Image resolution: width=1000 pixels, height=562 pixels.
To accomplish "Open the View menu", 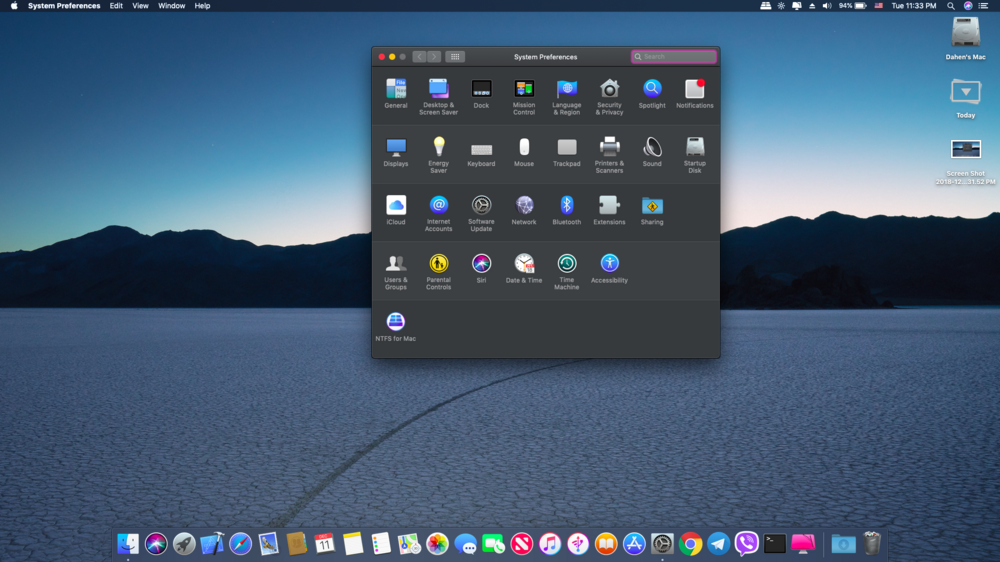I will (x=140, y=6).
